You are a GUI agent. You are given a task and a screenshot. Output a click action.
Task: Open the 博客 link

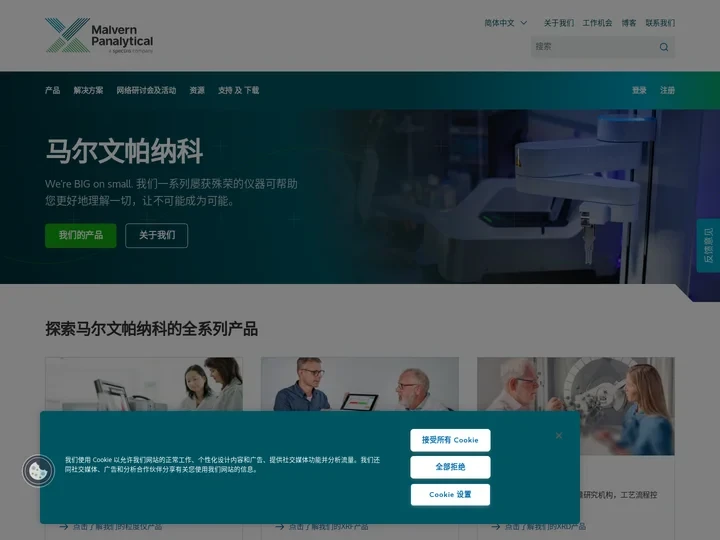point(629,23)
